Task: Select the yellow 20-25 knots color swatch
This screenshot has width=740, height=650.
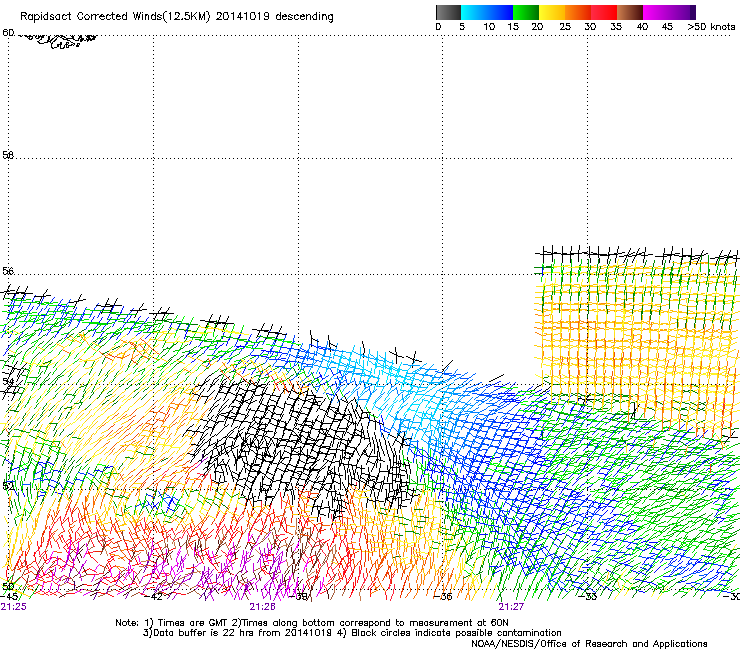Action: pyautogui.click(x=552, y=12)
